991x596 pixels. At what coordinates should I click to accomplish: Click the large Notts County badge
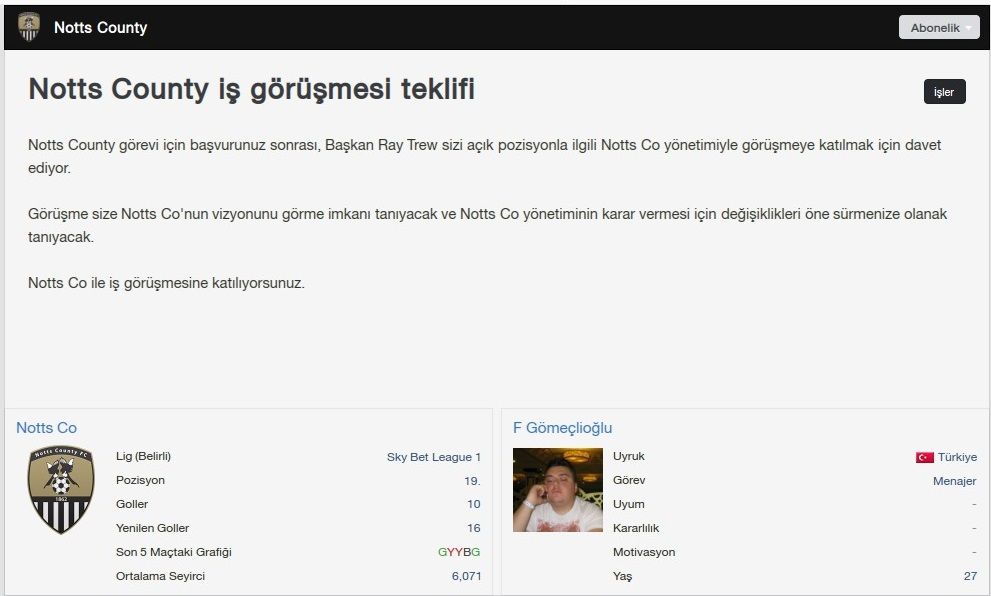61,490
